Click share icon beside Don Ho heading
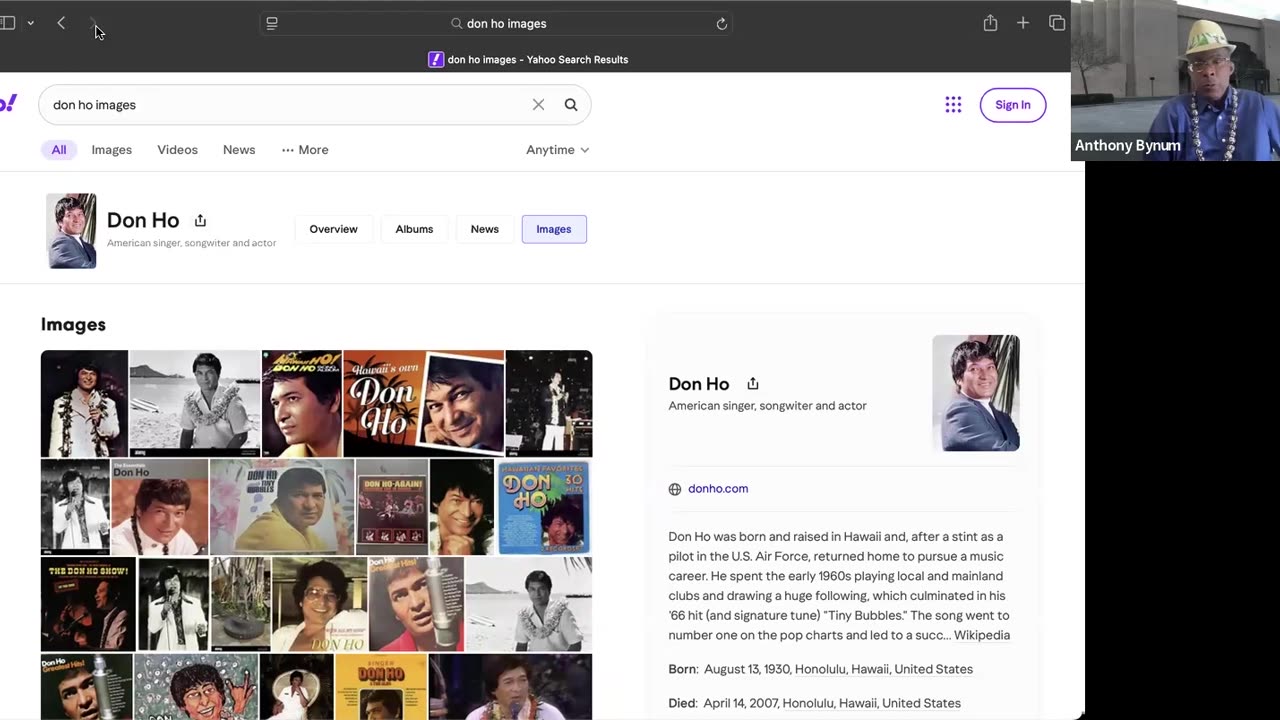Image resolution: width=1280 pixels, height=720 pixels. [x=200, y=221]
